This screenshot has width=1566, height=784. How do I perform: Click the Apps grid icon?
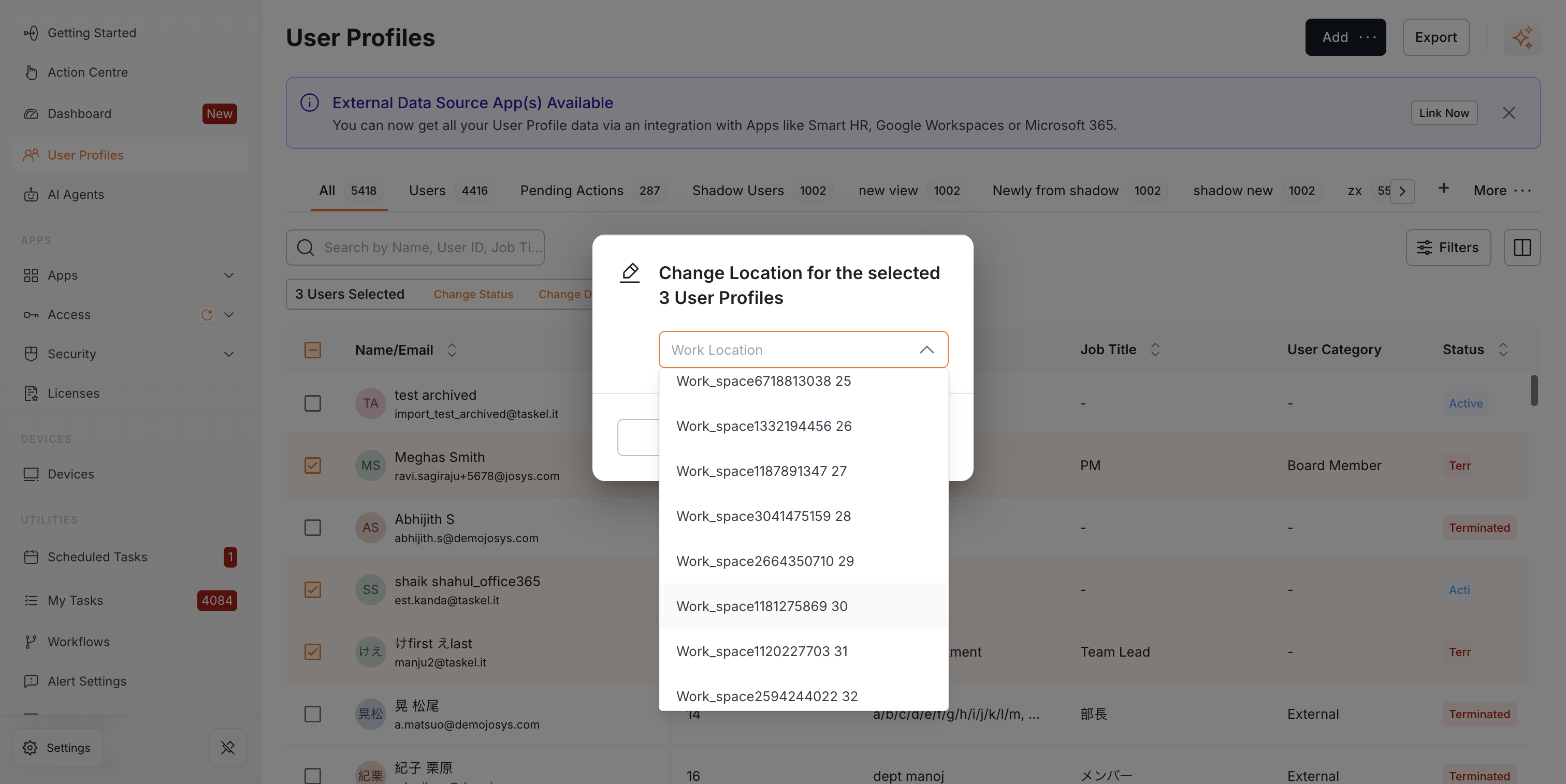[x=31, y=275]
